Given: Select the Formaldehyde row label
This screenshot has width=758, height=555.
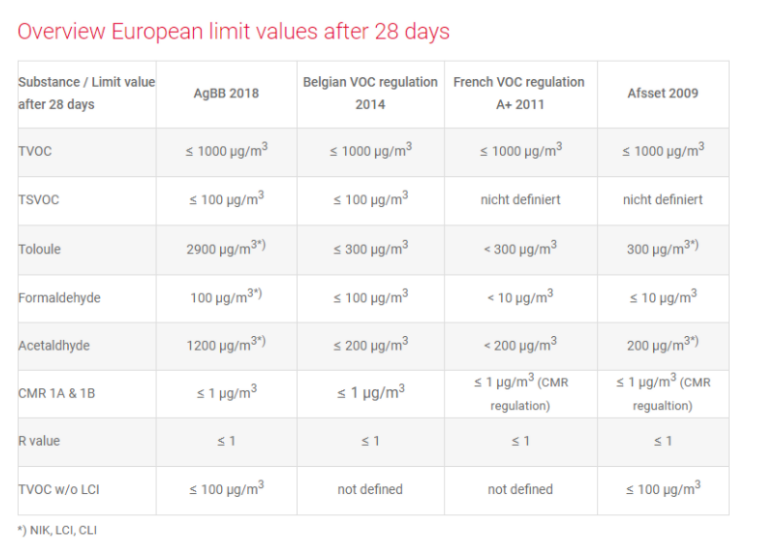Looking at the screenshot, I should [59, 298].
